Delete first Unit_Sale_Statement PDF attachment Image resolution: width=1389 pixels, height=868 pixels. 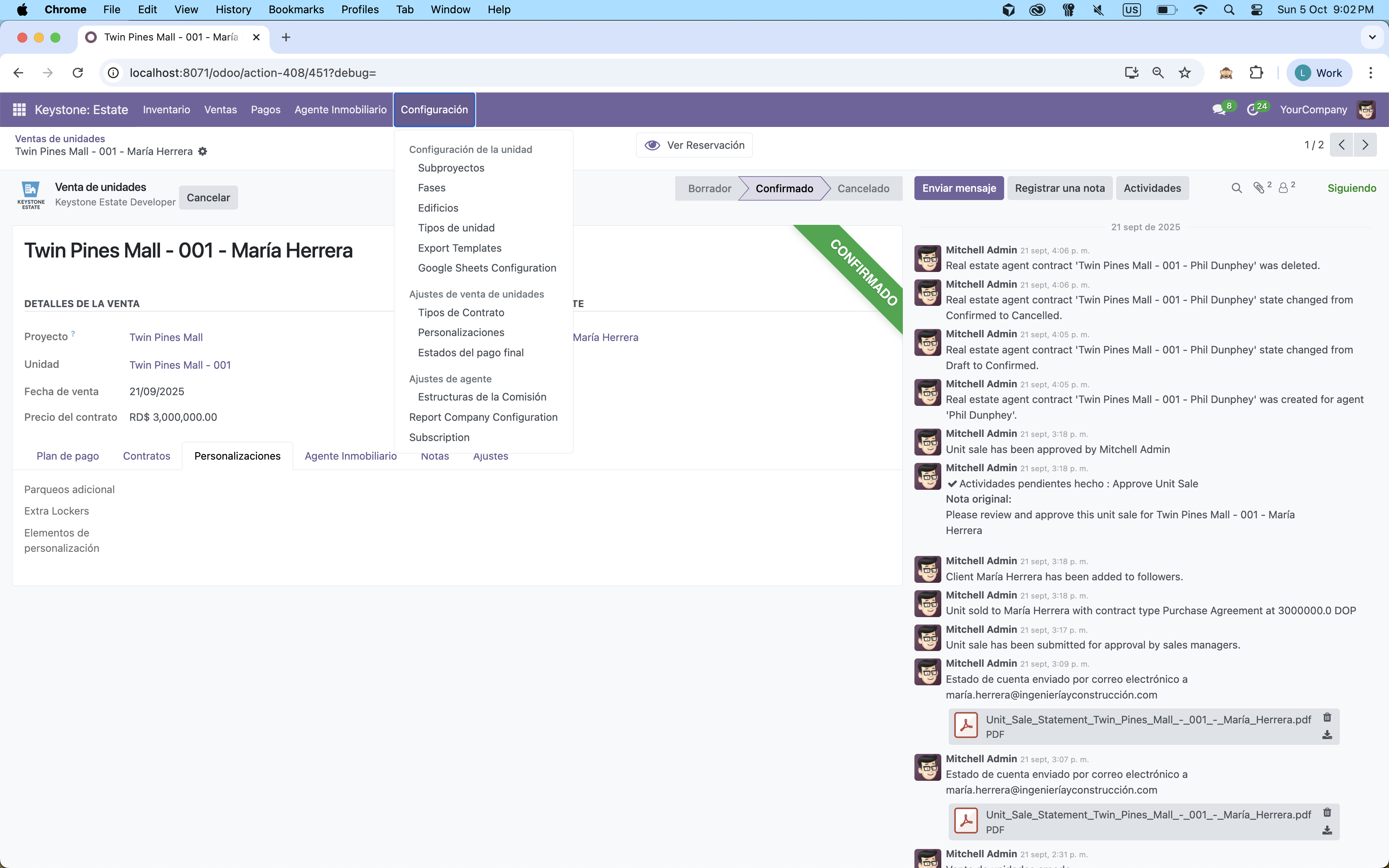1327,718
